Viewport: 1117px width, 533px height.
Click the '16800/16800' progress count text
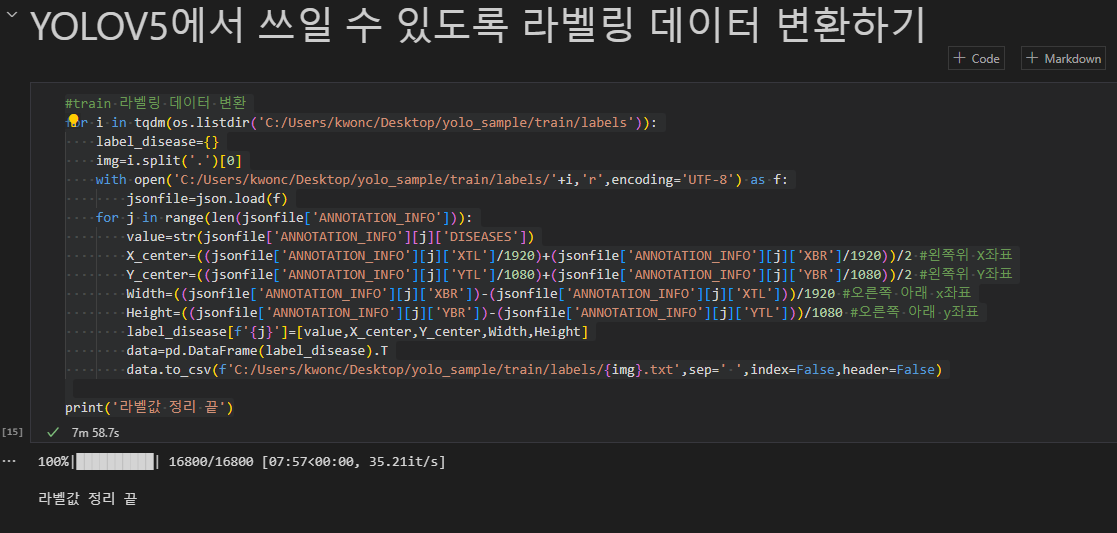click(x=211, y=462)
